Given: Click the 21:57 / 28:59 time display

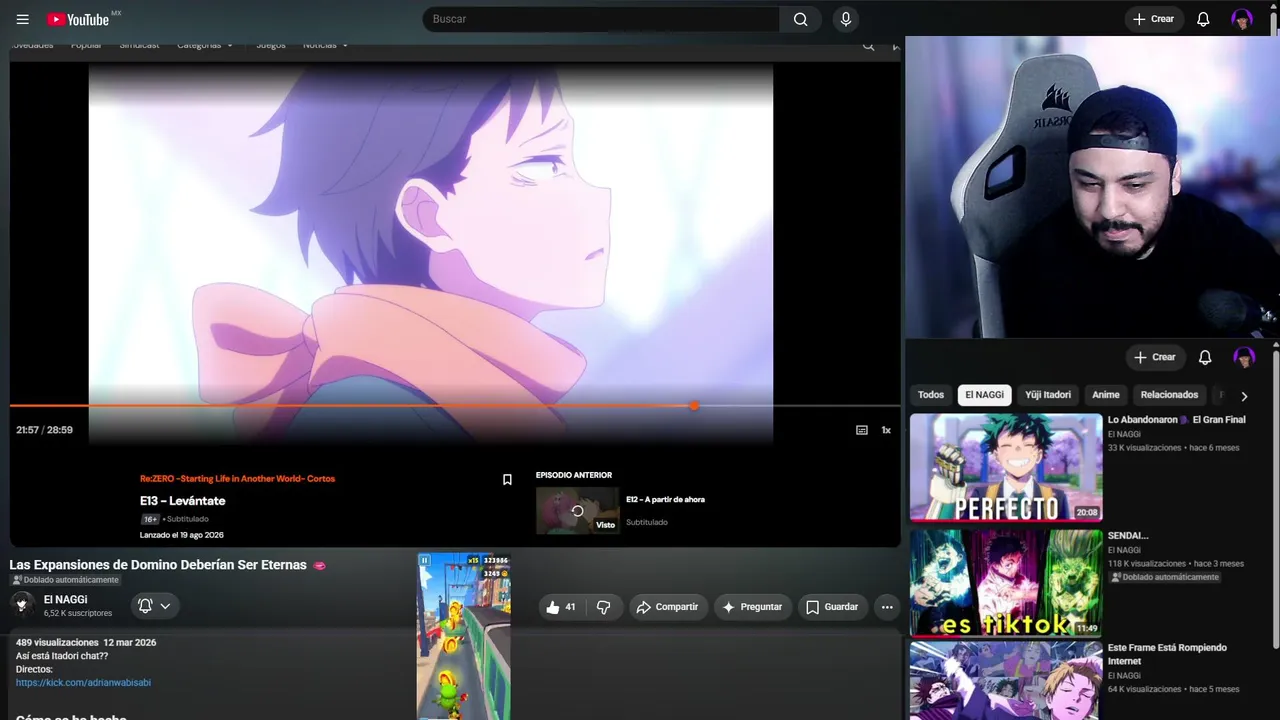Looking at the screenshot, I should click(x=44, y=430).
